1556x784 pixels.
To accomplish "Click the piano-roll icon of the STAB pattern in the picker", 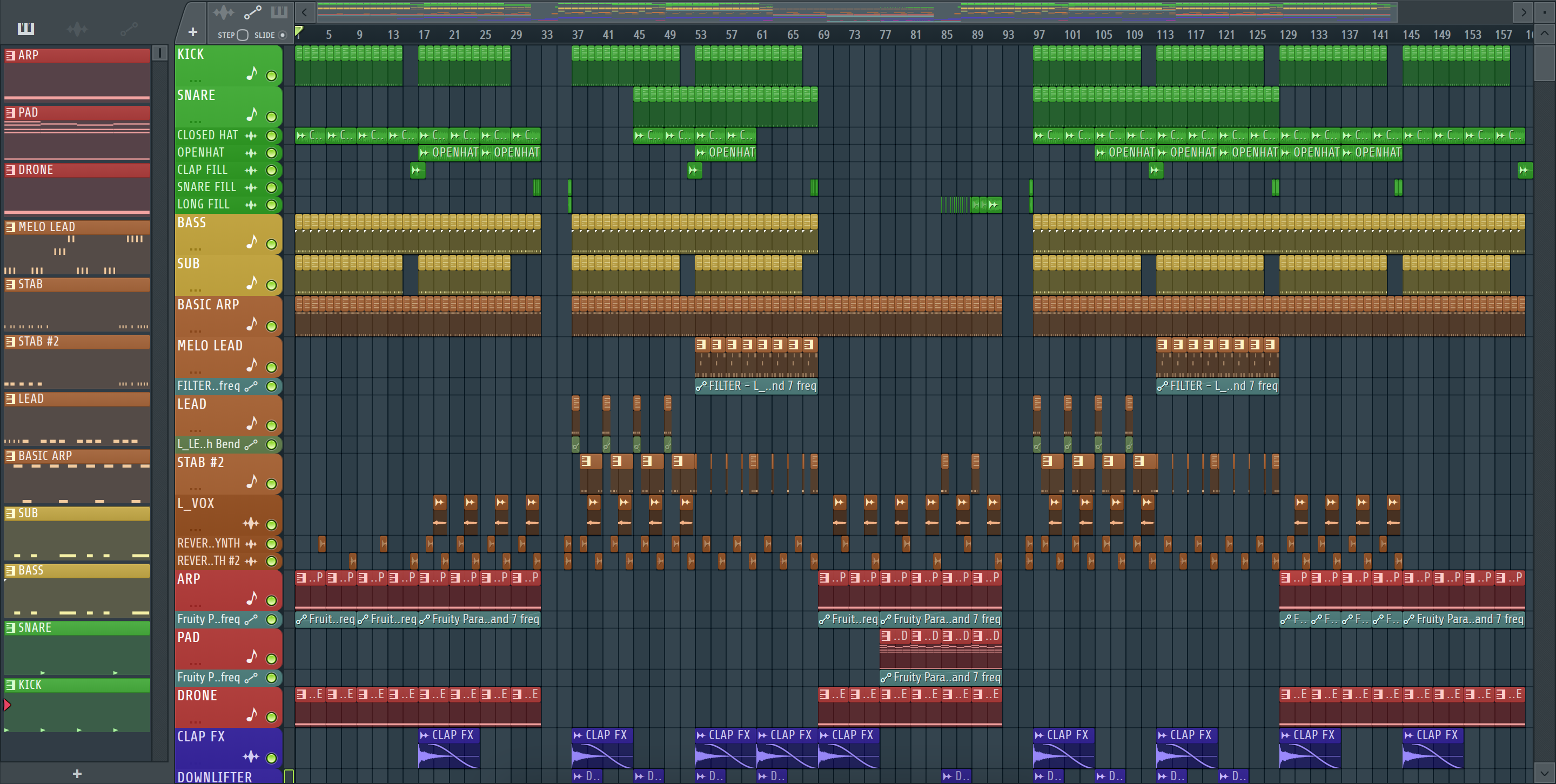I will [10, 284].
